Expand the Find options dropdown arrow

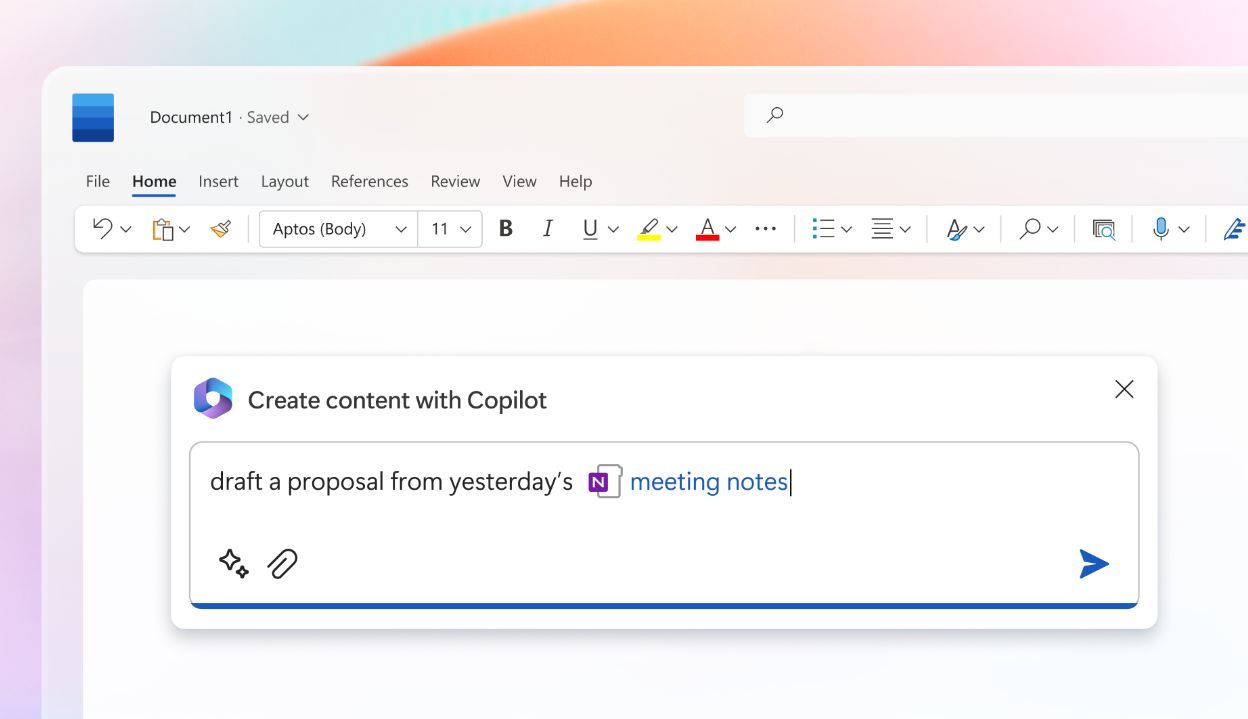click(x=1053, y=230)
